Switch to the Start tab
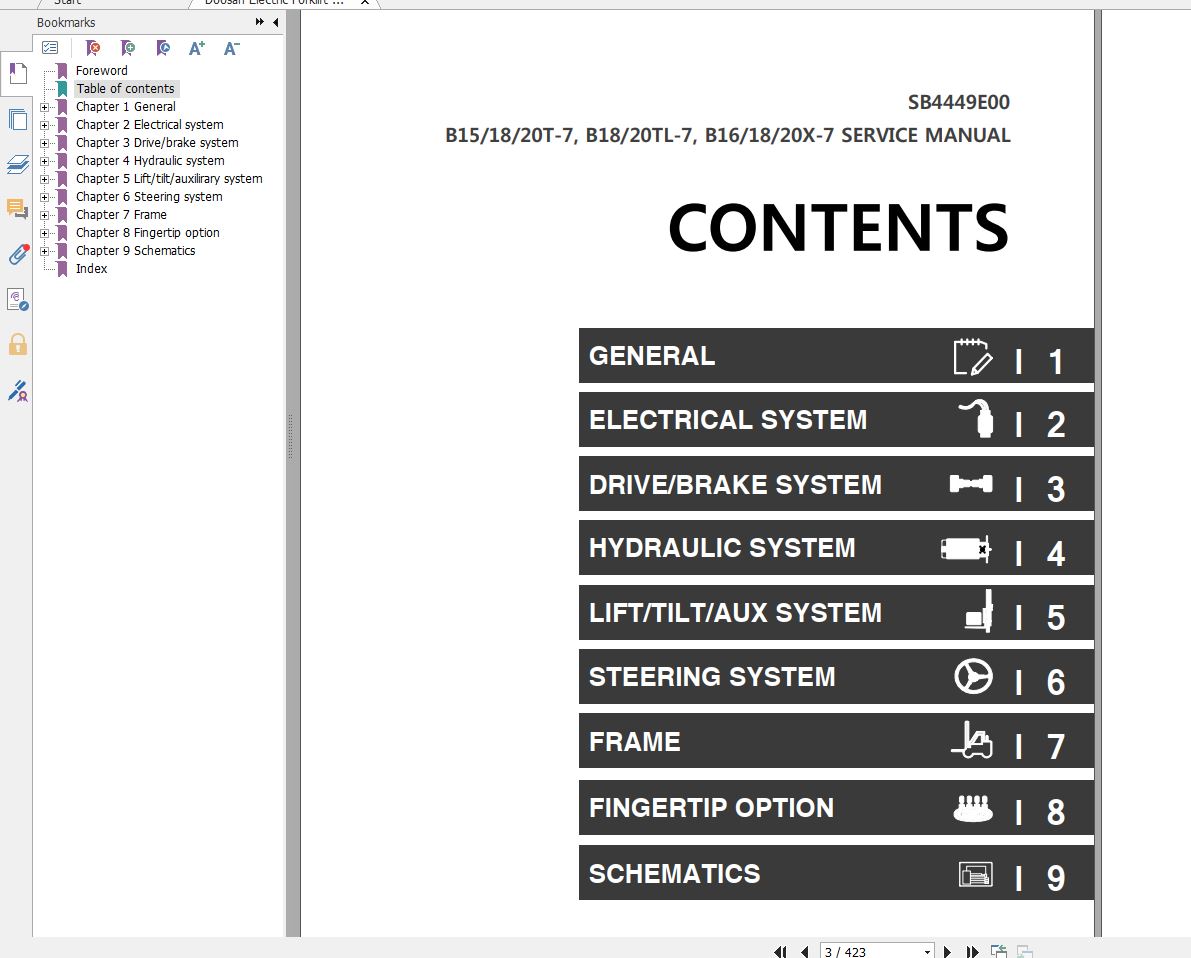Screen dimensions: 1191x958 coord(68,3)
